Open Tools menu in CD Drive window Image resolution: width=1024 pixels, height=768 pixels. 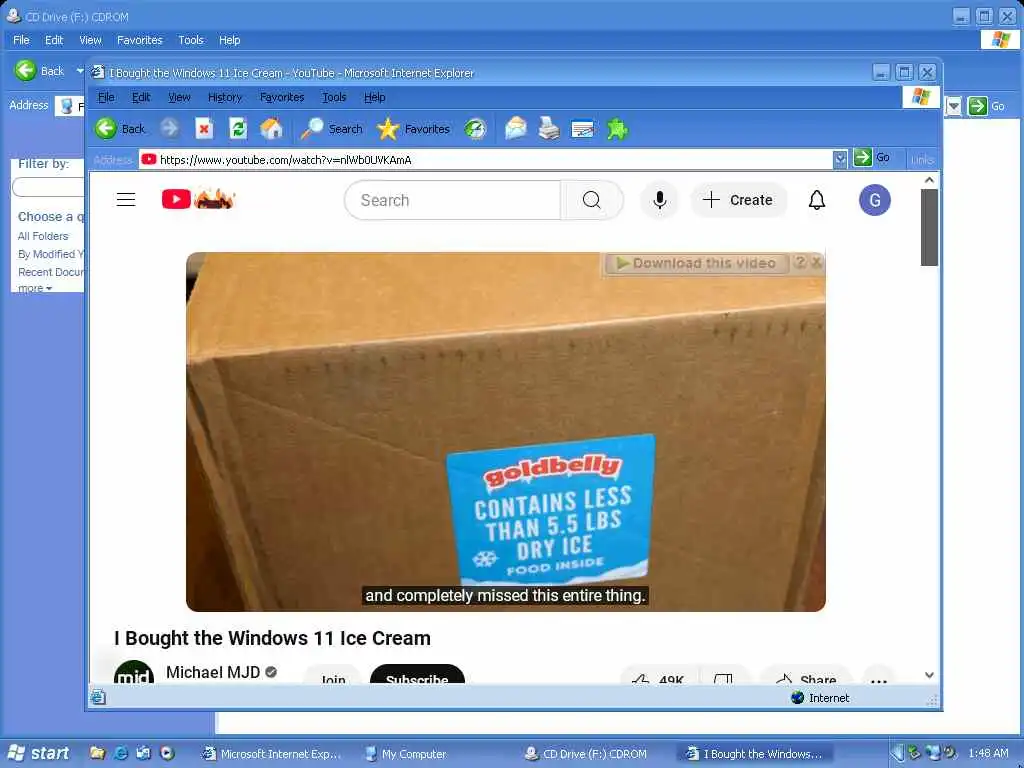tap(191, 40)
